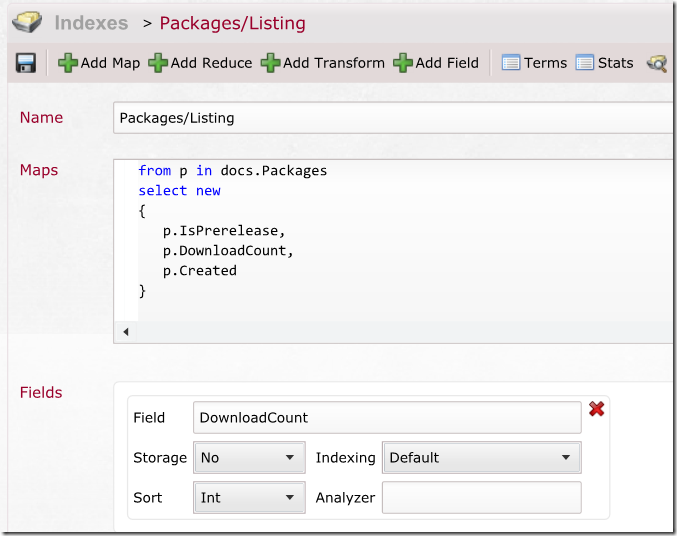Click the Add Reduce button
Image resolution: width=677 pixels, height=536 pixels.
point(200,63)
